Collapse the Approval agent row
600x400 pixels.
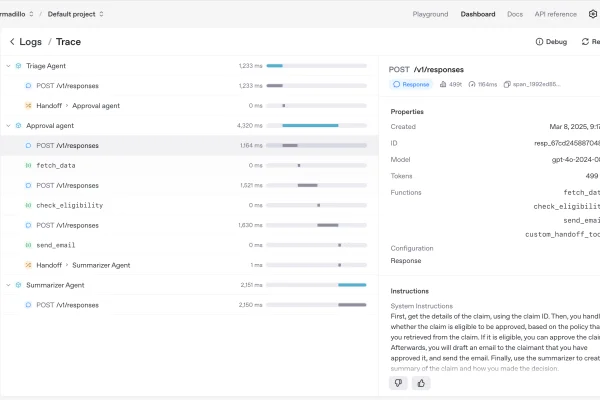coord(8,126)
